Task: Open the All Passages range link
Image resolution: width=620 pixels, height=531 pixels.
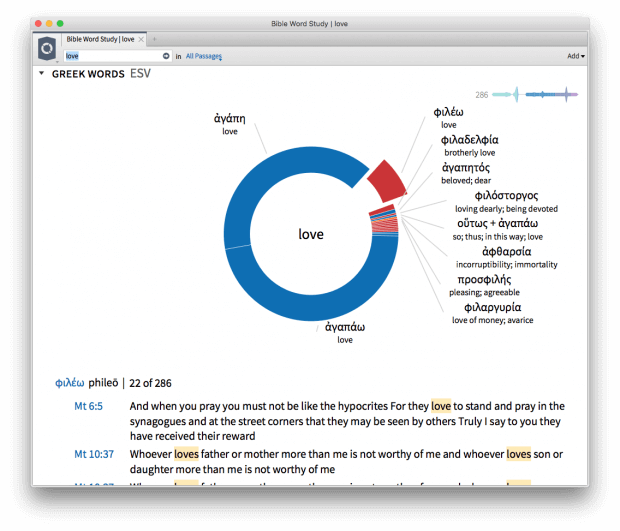Action: coord(203,56)
